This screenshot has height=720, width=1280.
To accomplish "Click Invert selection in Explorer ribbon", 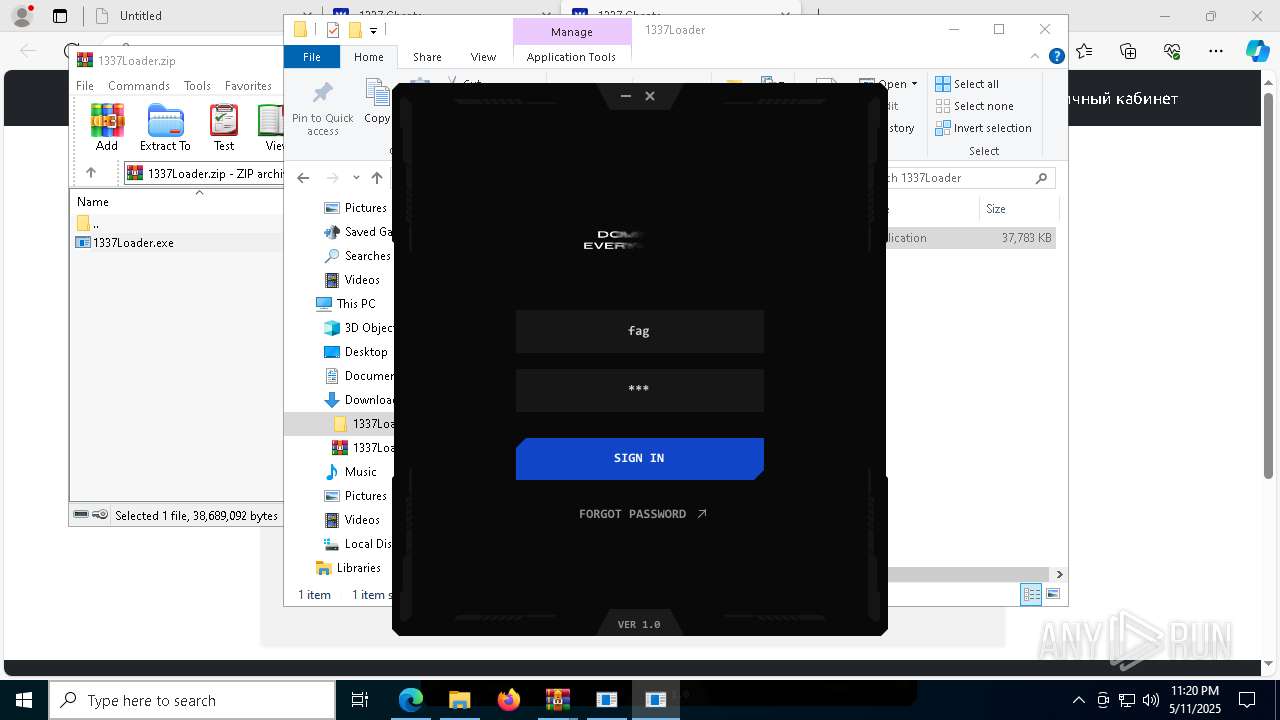I will tap(983, 128).
